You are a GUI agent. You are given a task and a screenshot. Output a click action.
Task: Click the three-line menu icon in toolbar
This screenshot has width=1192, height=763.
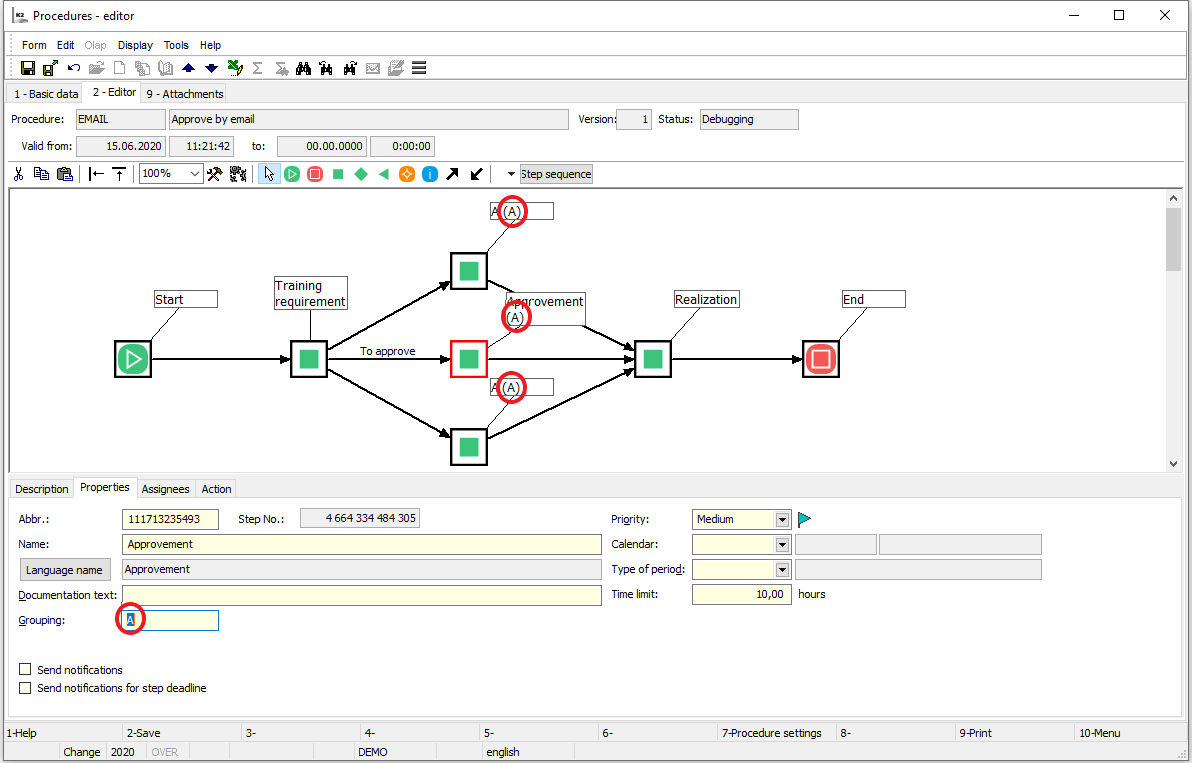coord(419,68)
